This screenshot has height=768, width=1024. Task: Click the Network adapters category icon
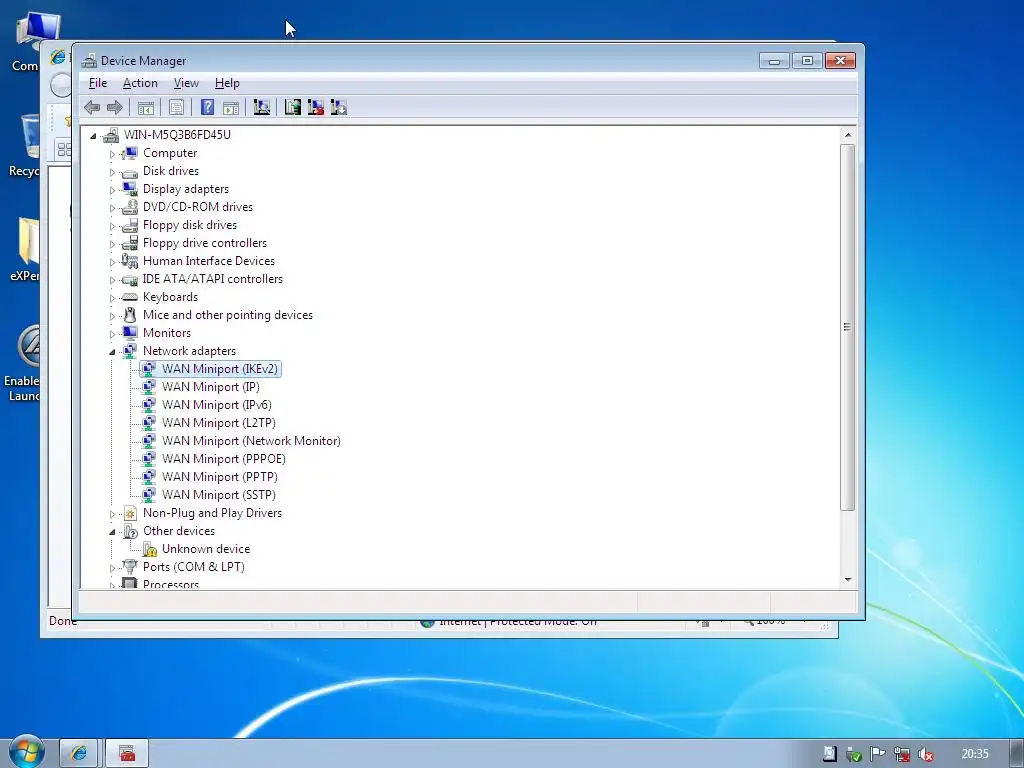coord(130,351)
